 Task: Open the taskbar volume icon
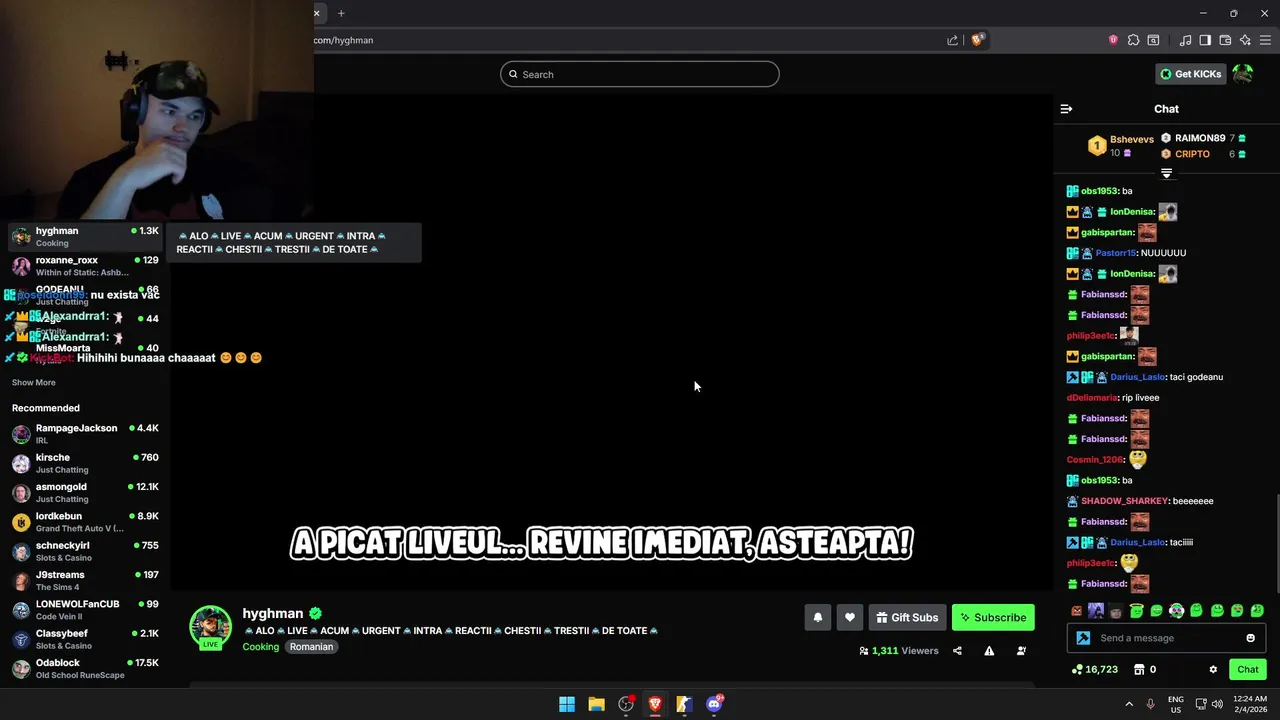tap(1217, 704)
